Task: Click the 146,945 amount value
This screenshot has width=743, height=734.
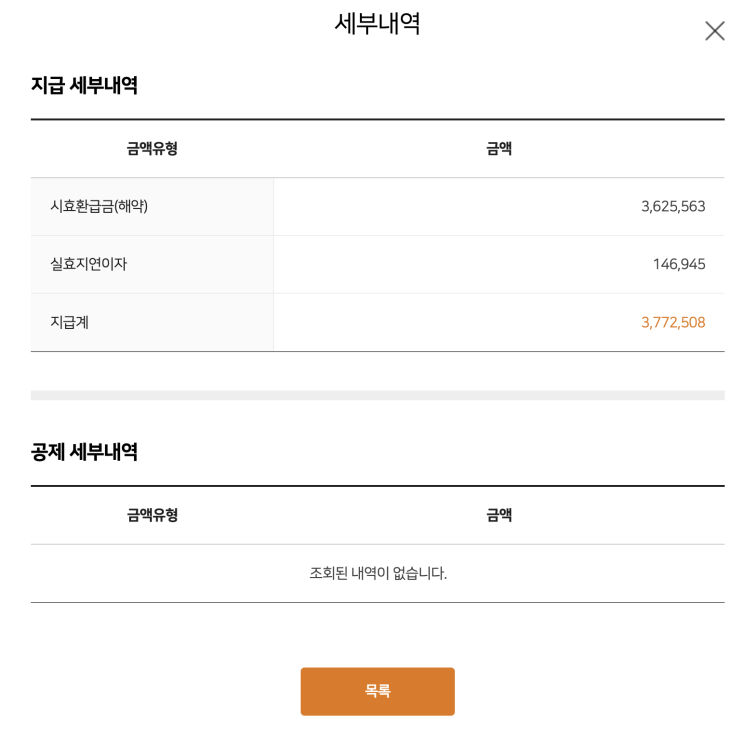Action: [x=678, y=264]
